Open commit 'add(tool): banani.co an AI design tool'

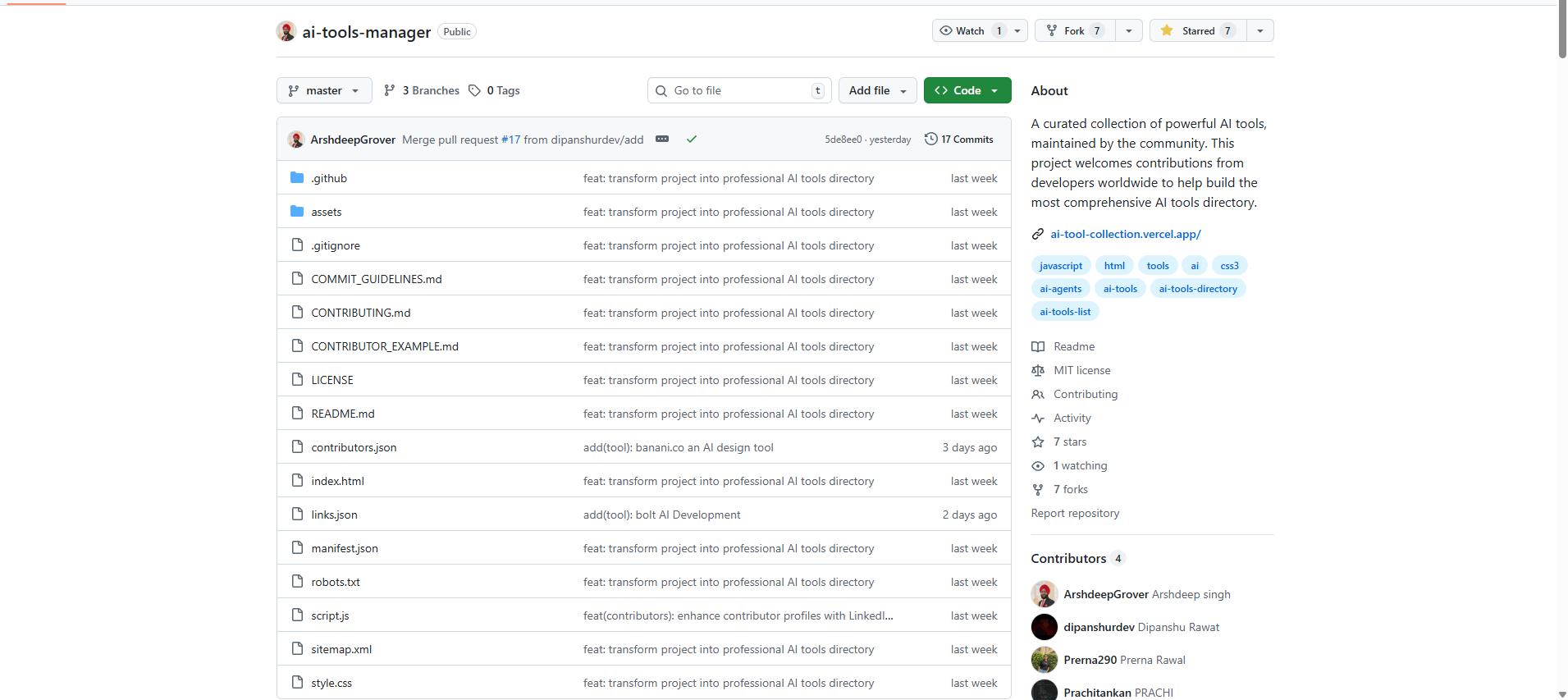(x=679, y=447)
